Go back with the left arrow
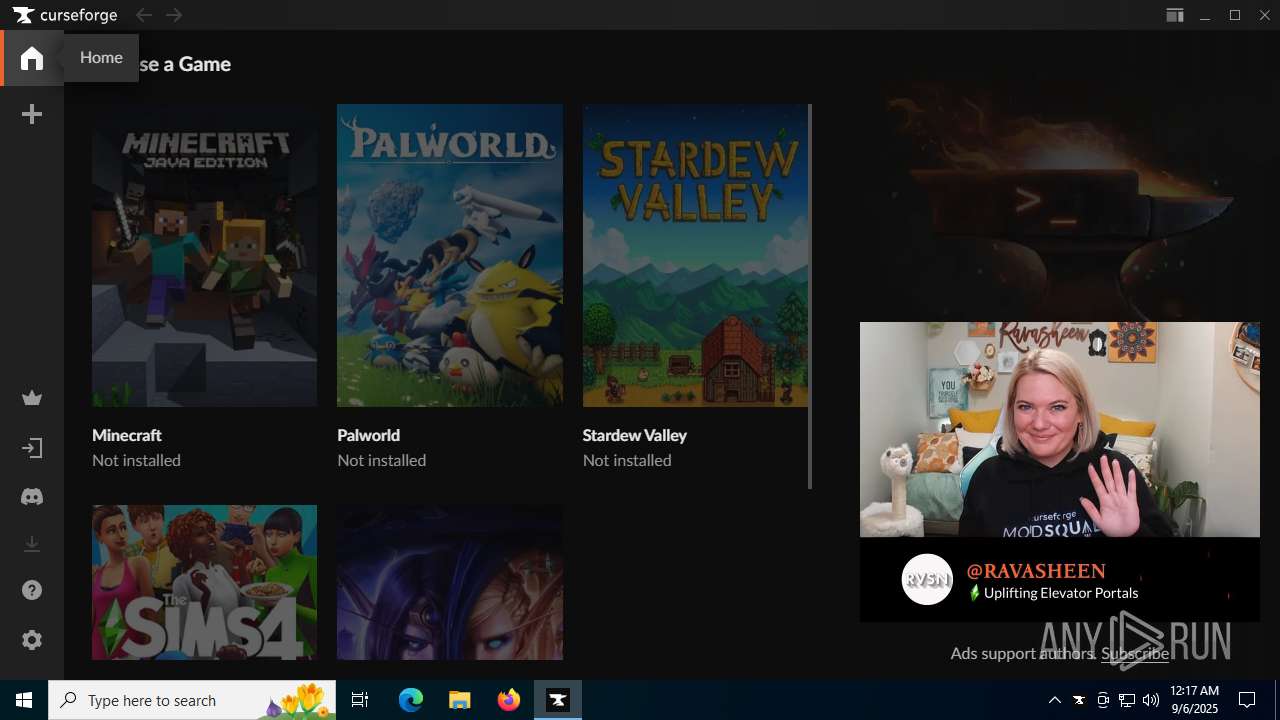This screenshot has width=1280, height=720. (144, 15)
